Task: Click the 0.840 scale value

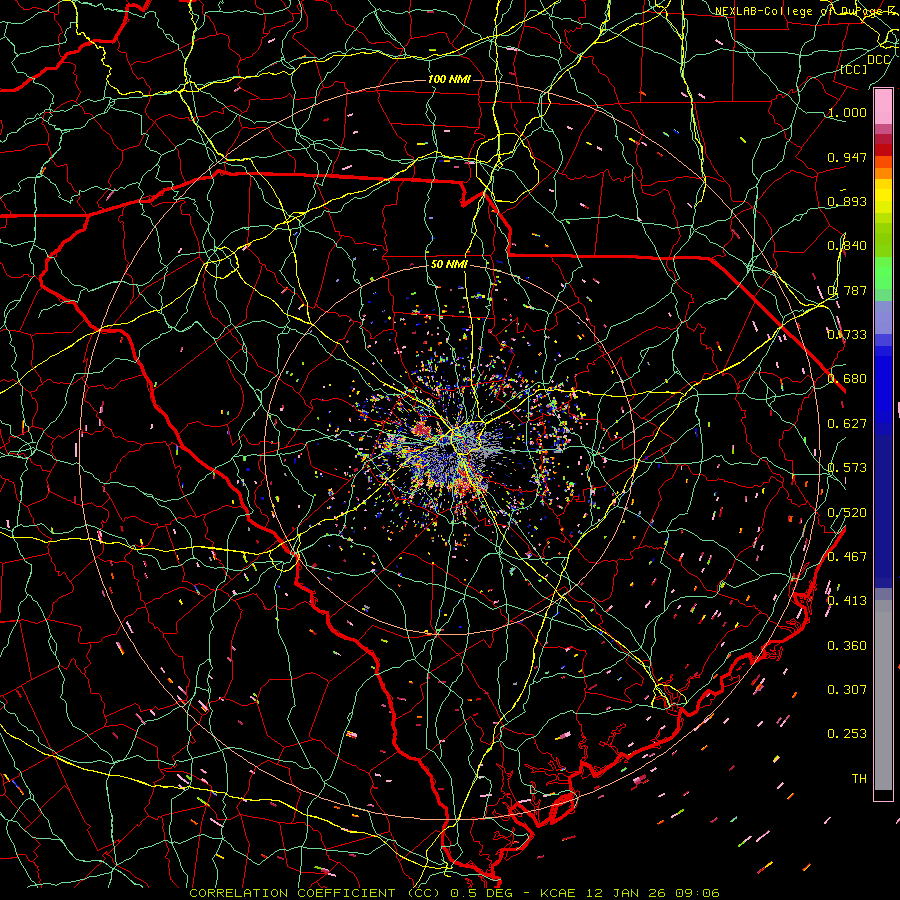Action: pos(847,246)
